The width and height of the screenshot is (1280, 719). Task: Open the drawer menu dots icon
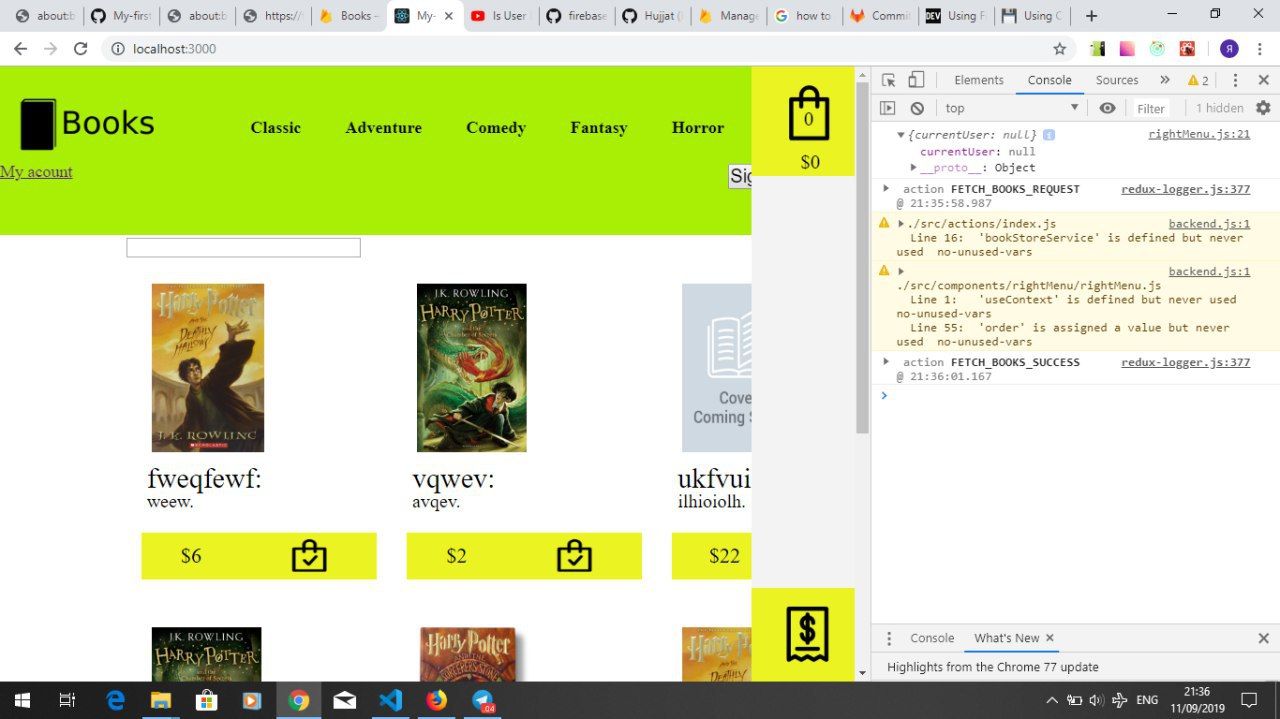pos(888,638)
